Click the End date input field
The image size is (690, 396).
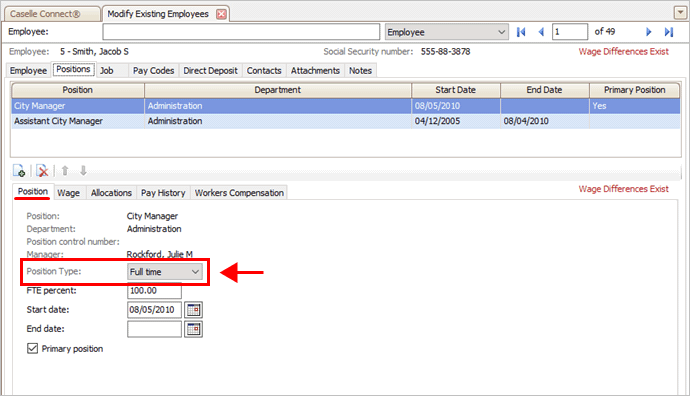pyautogui.click(x=154, y=329)
